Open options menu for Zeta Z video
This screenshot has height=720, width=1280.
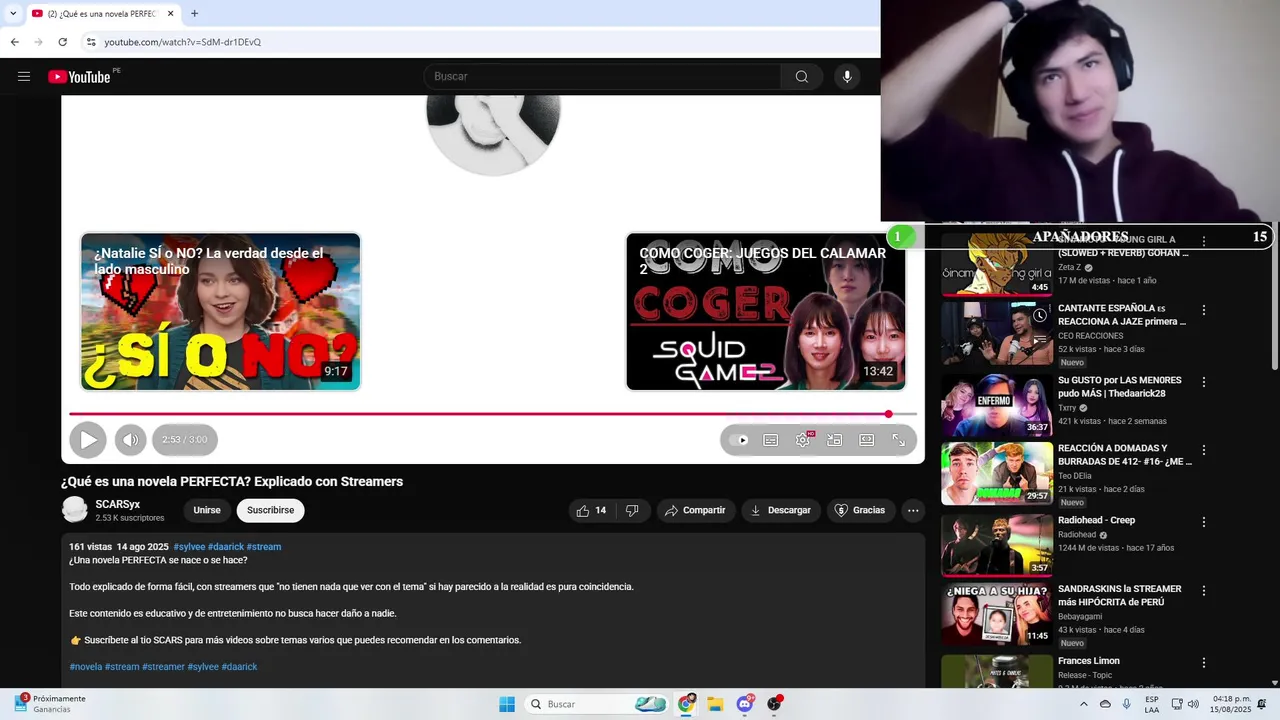1204,241
